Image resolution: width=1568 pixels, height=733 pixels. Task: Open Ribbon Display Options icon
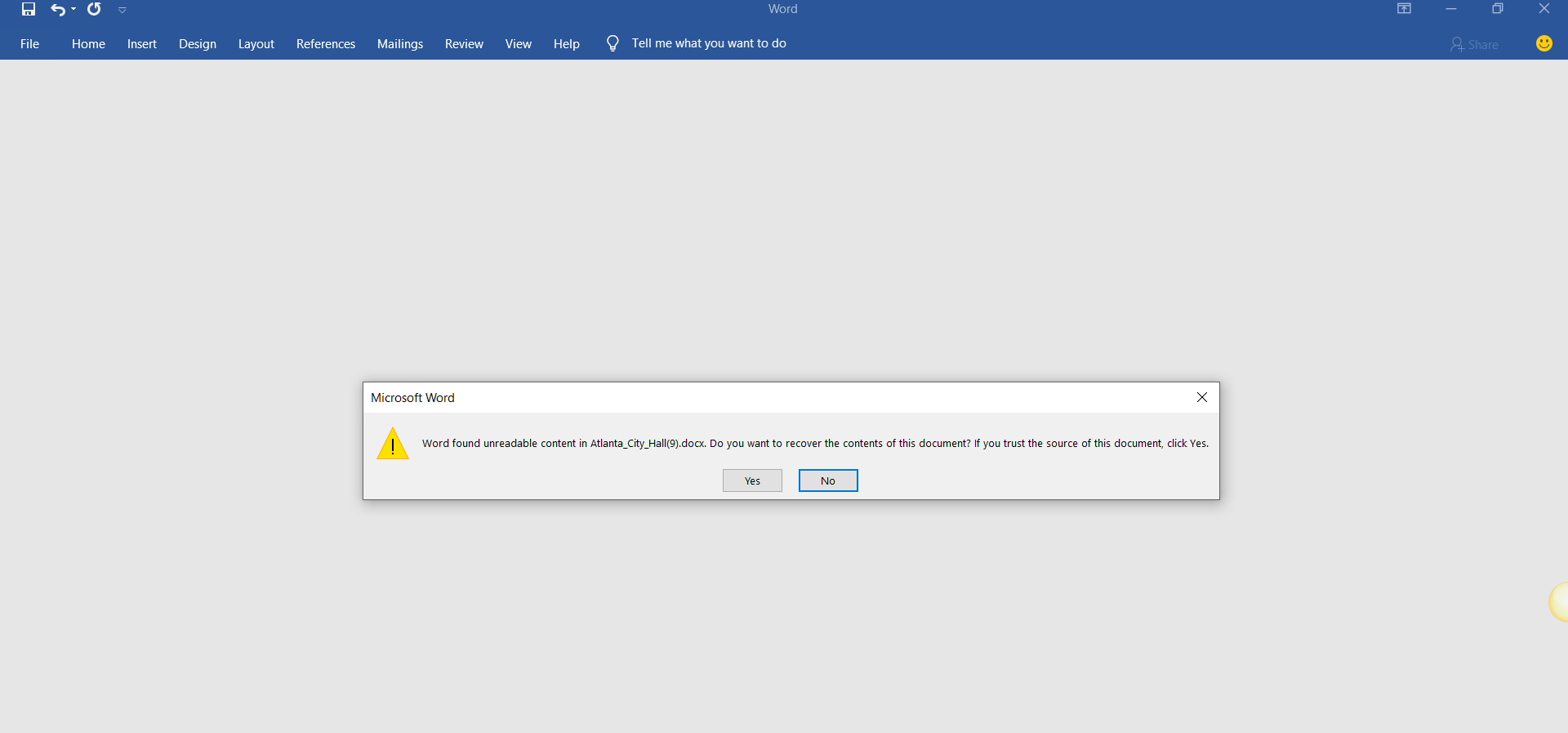coord(1405,9)
